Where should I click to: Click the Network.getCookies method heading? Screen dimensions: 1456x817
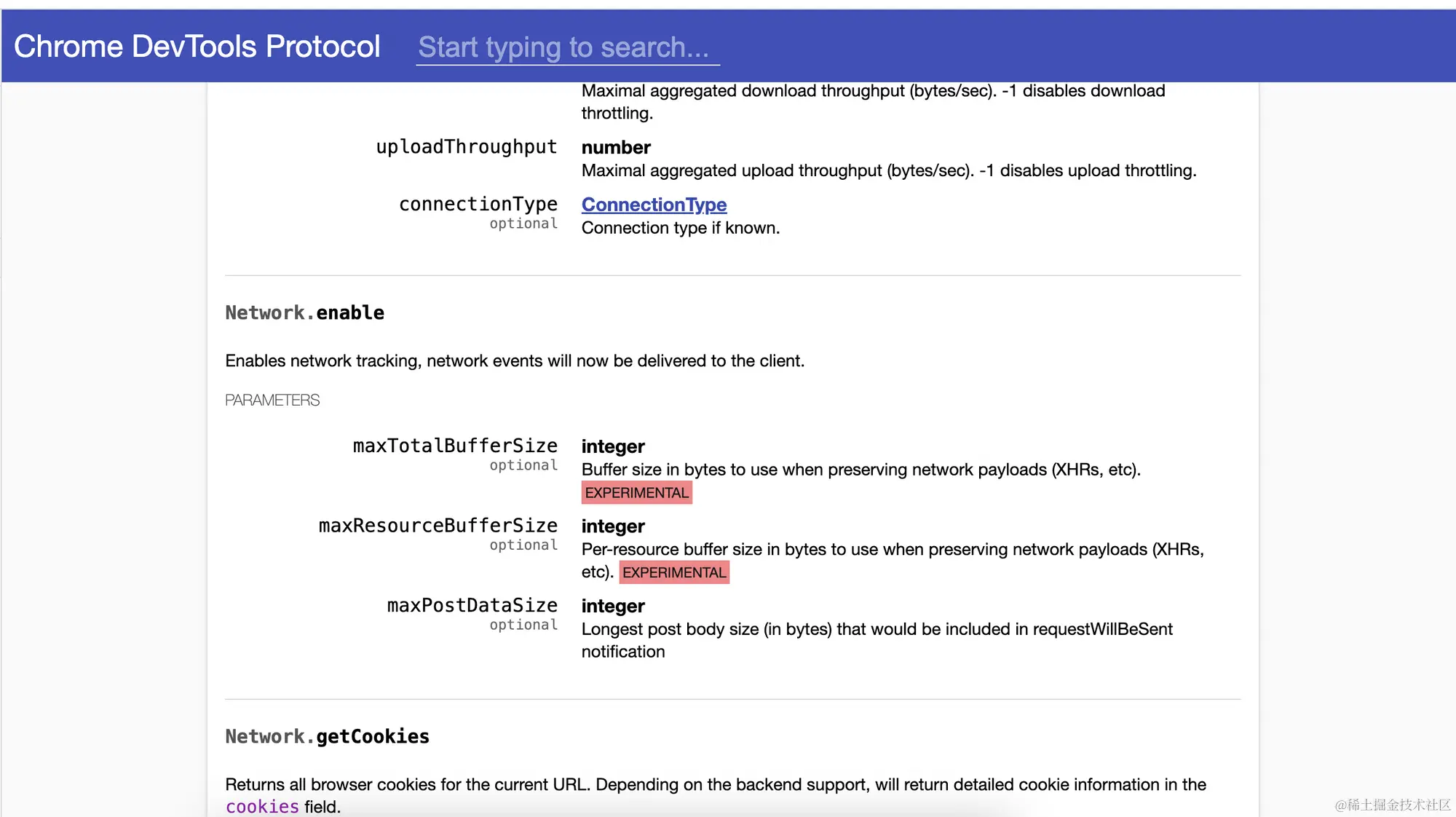point(327,737)
